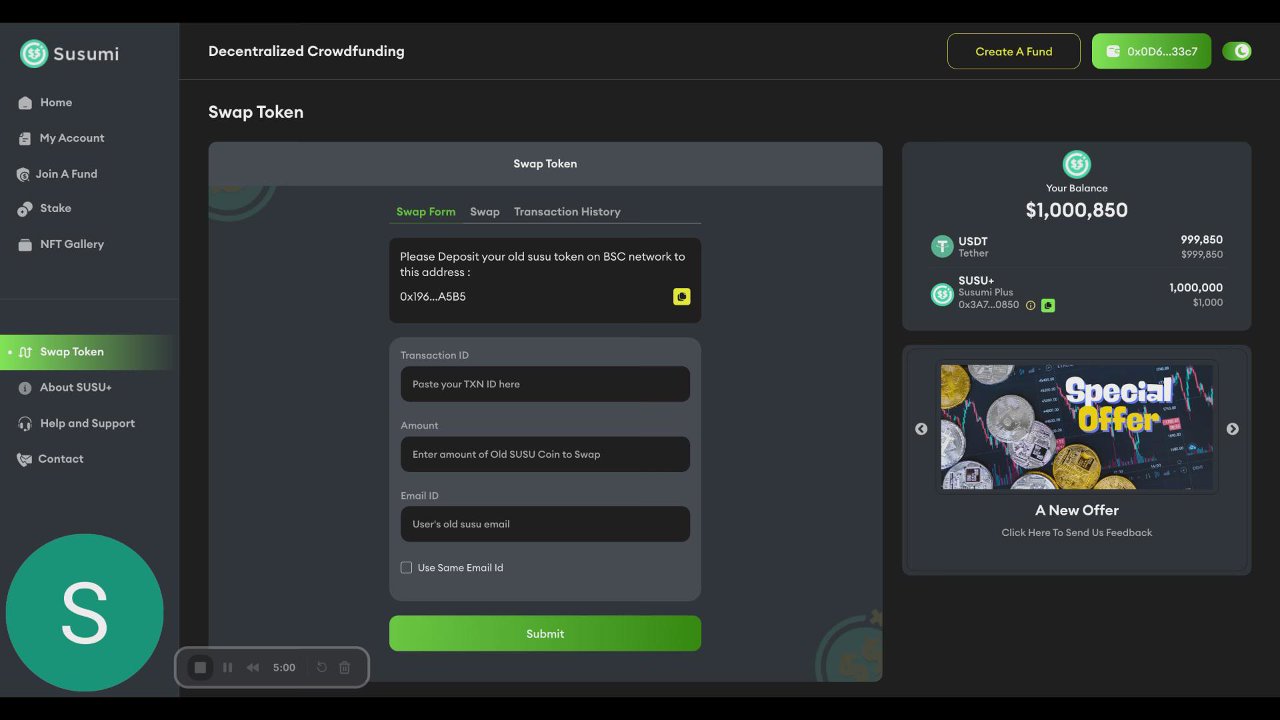Click Create A Fund button
Image resolution: width=1280 pixels, height=720 pixels.
coord(1014,51)
